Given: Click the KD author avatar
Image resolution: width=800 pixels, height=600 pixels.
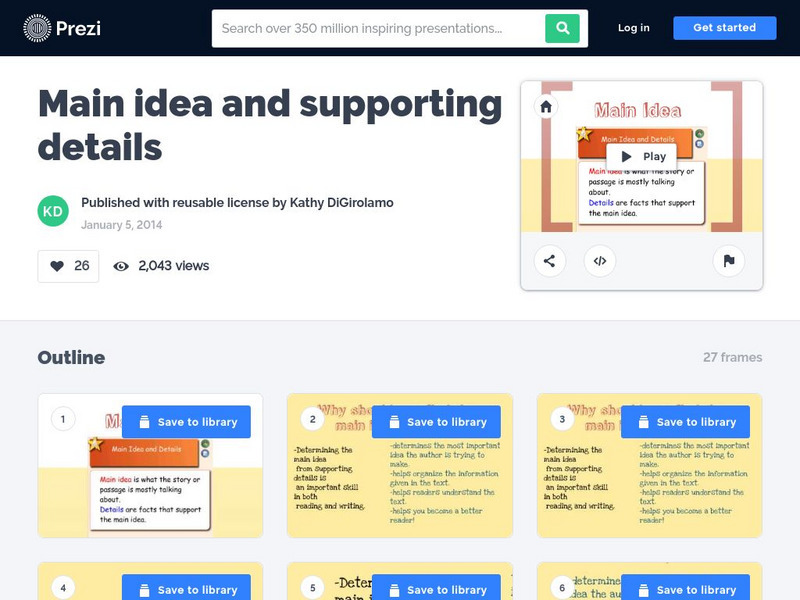Looking at the screenshot, I should tap(53, 211).
